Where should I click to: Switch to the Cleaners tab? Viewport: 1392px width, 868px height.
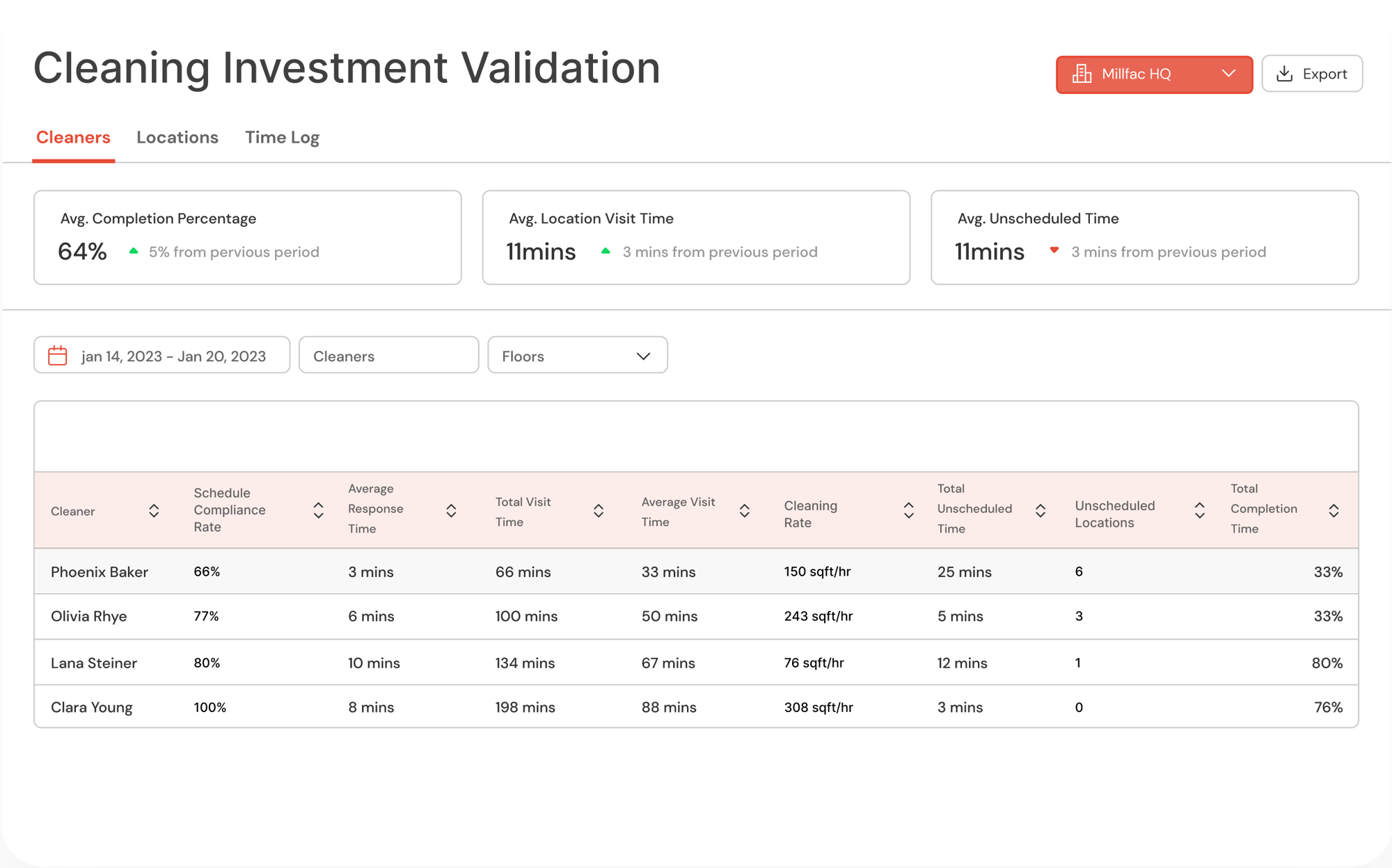coord(73,138)
